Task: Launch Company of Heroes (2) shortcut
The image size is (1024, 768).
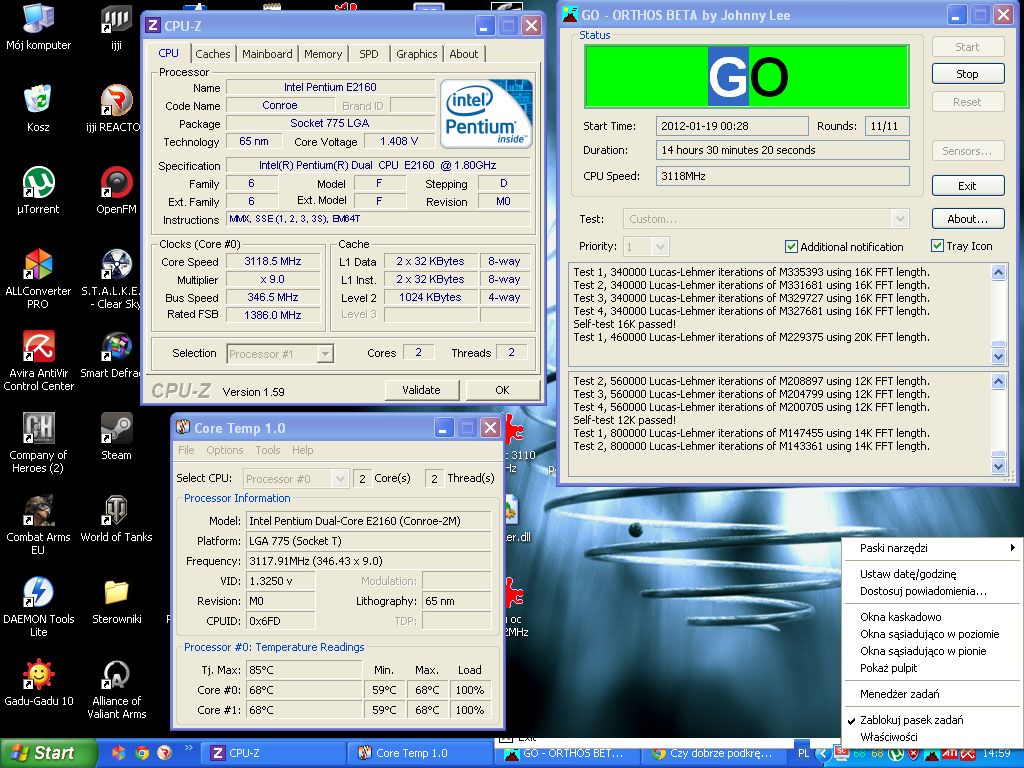Action: 39,428
